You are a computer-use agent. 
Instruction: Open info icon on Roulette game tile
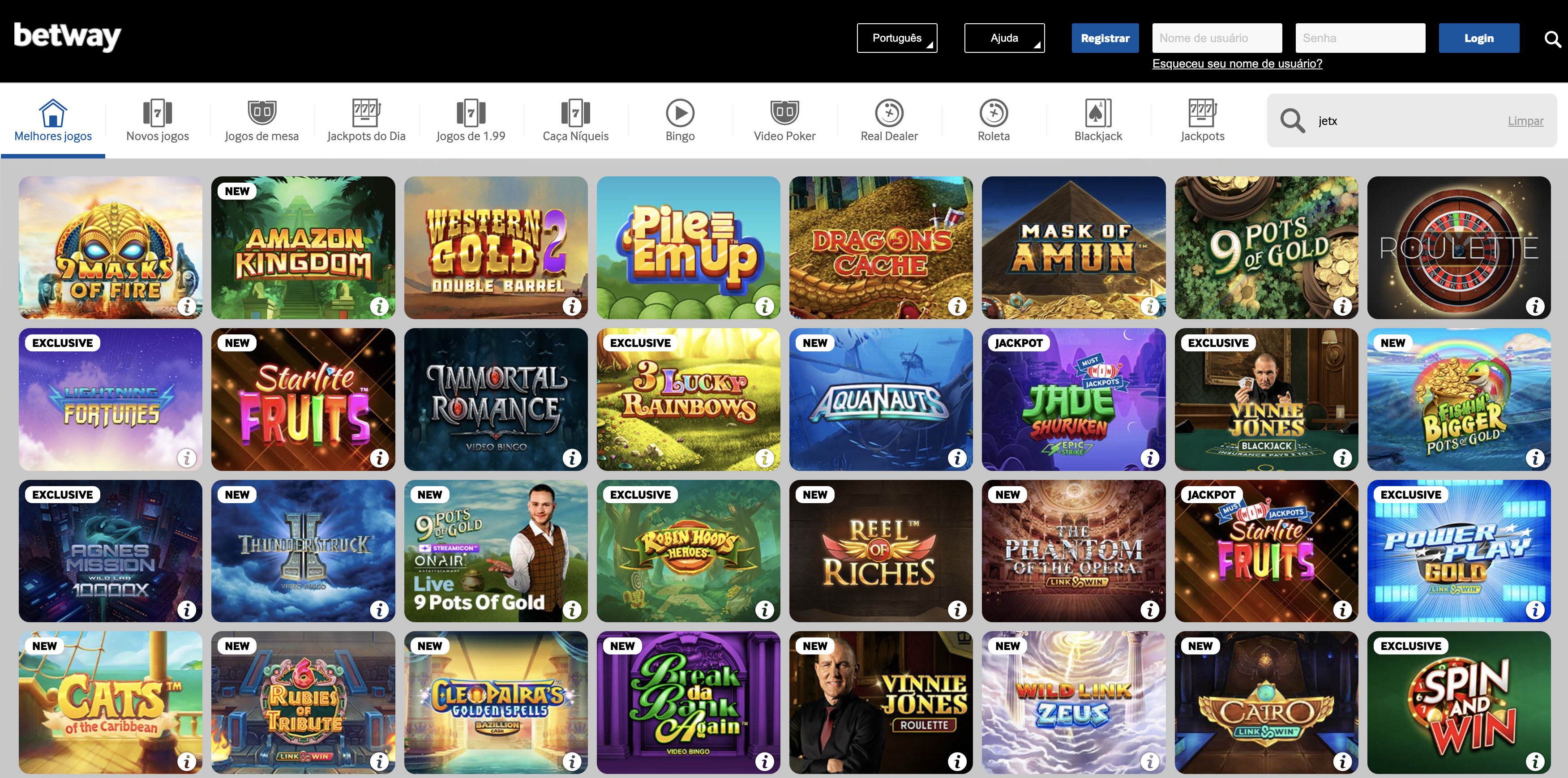point(1535,306)
